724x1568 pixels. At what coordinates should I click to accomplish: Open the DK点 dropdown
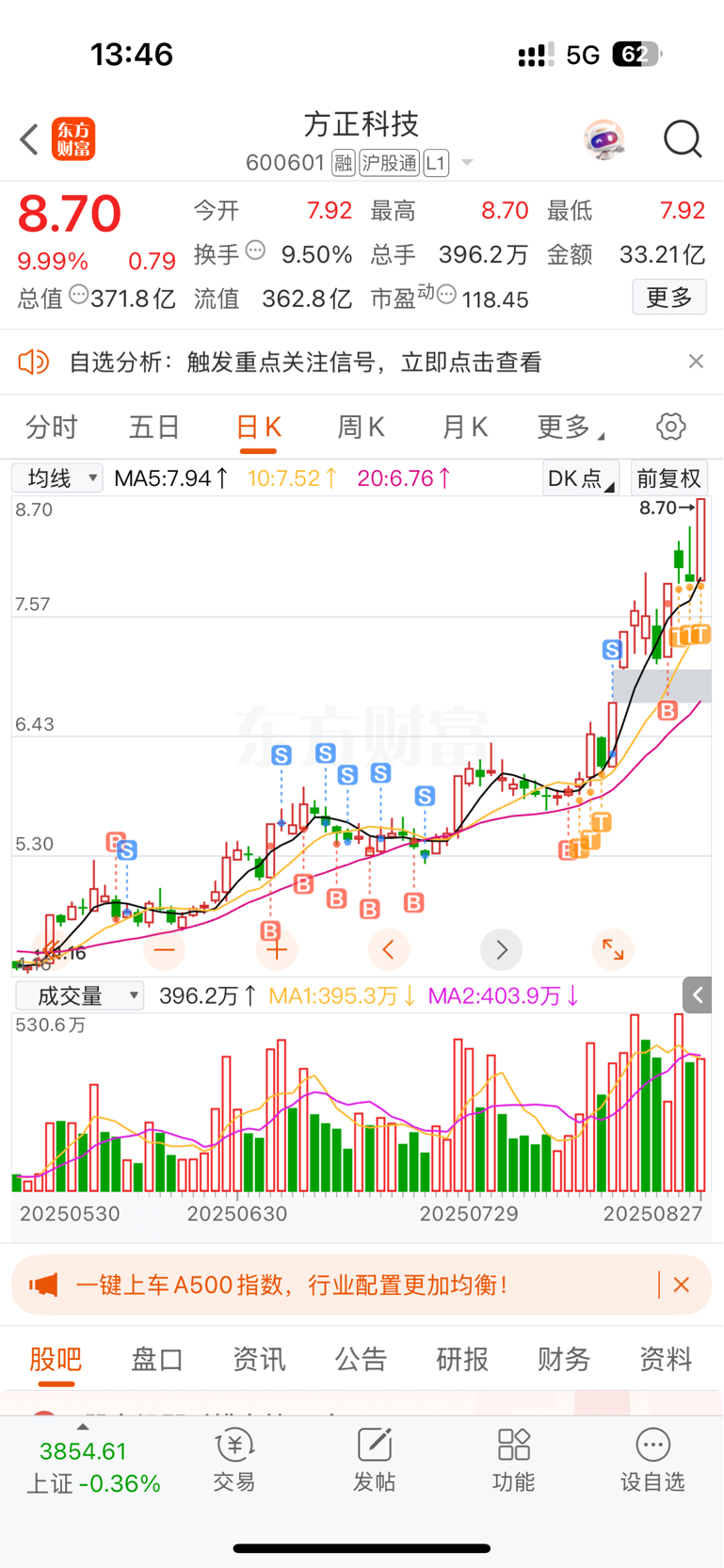point(581,478)
